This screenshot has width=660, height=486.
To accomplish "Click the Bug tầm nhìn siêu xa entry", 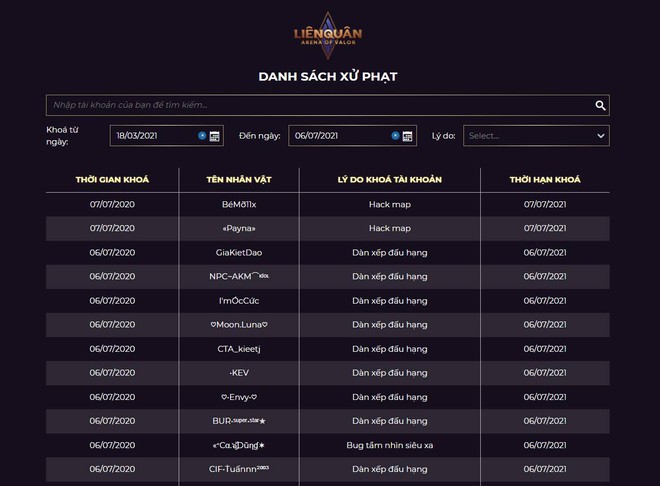I will 390,445.
